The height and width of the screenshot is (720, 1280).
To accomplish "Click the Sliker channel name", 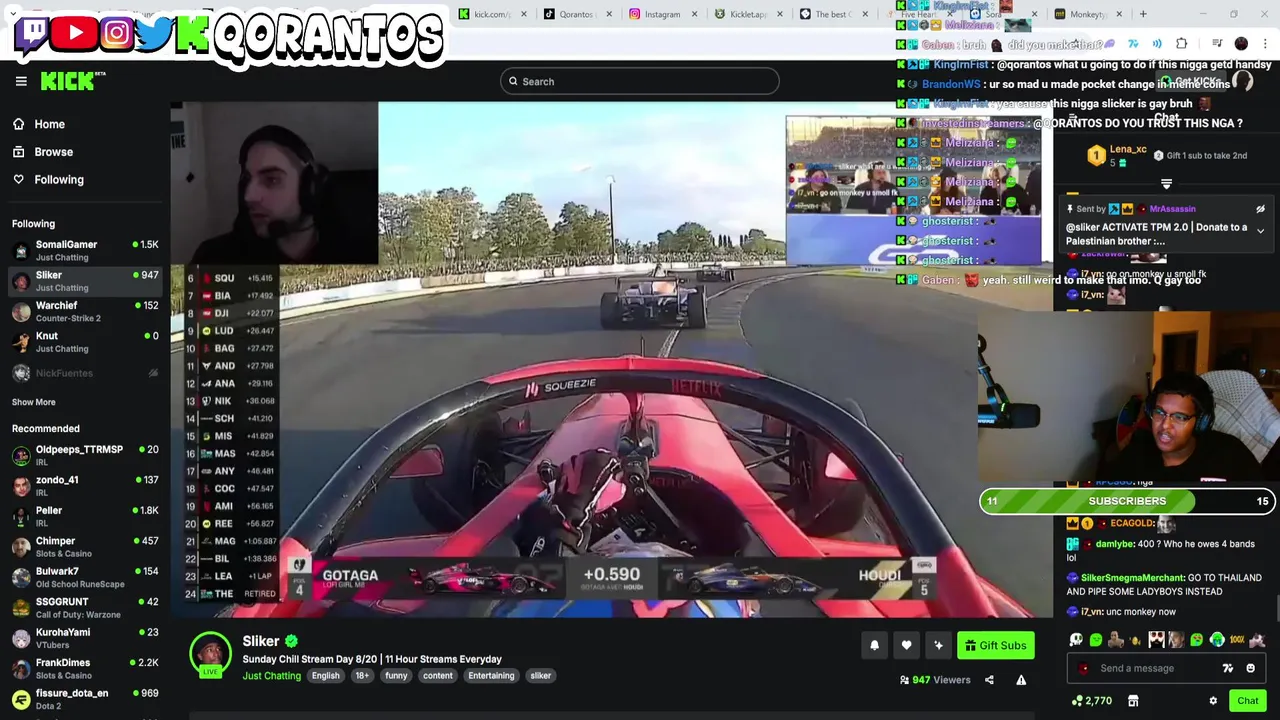I will (261, 642).
